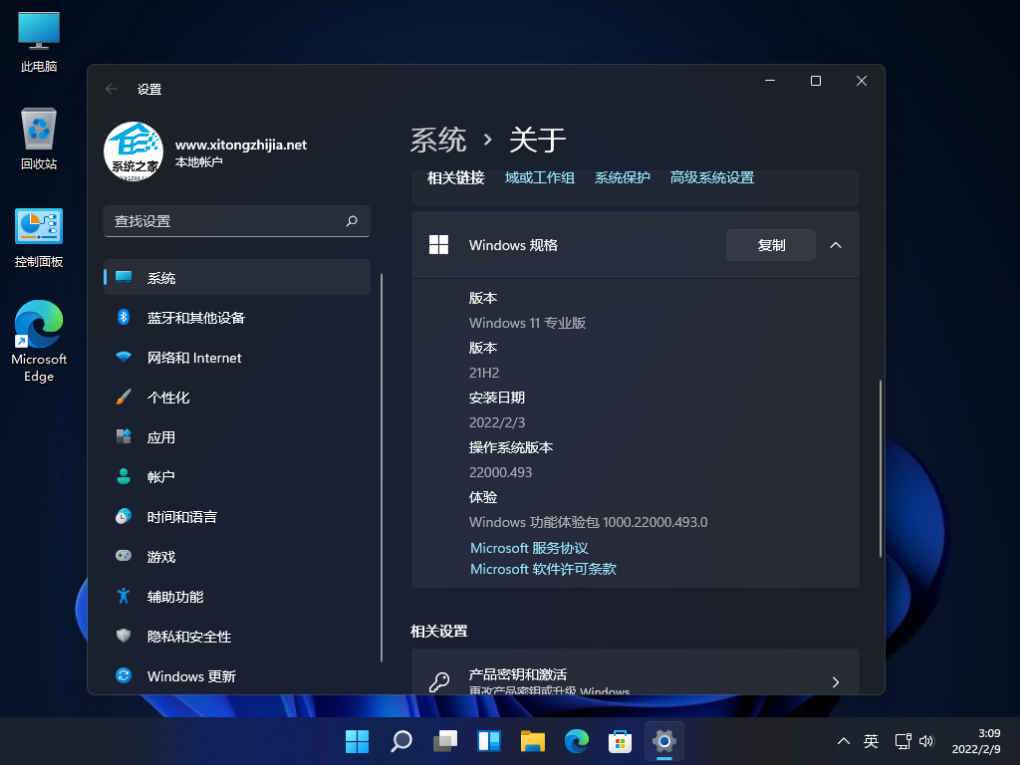Open 控制面板 from desktop
Image resolution: width=1020 pixels, height=765 pixels.
pyautogui.click(x=37, y=235)
